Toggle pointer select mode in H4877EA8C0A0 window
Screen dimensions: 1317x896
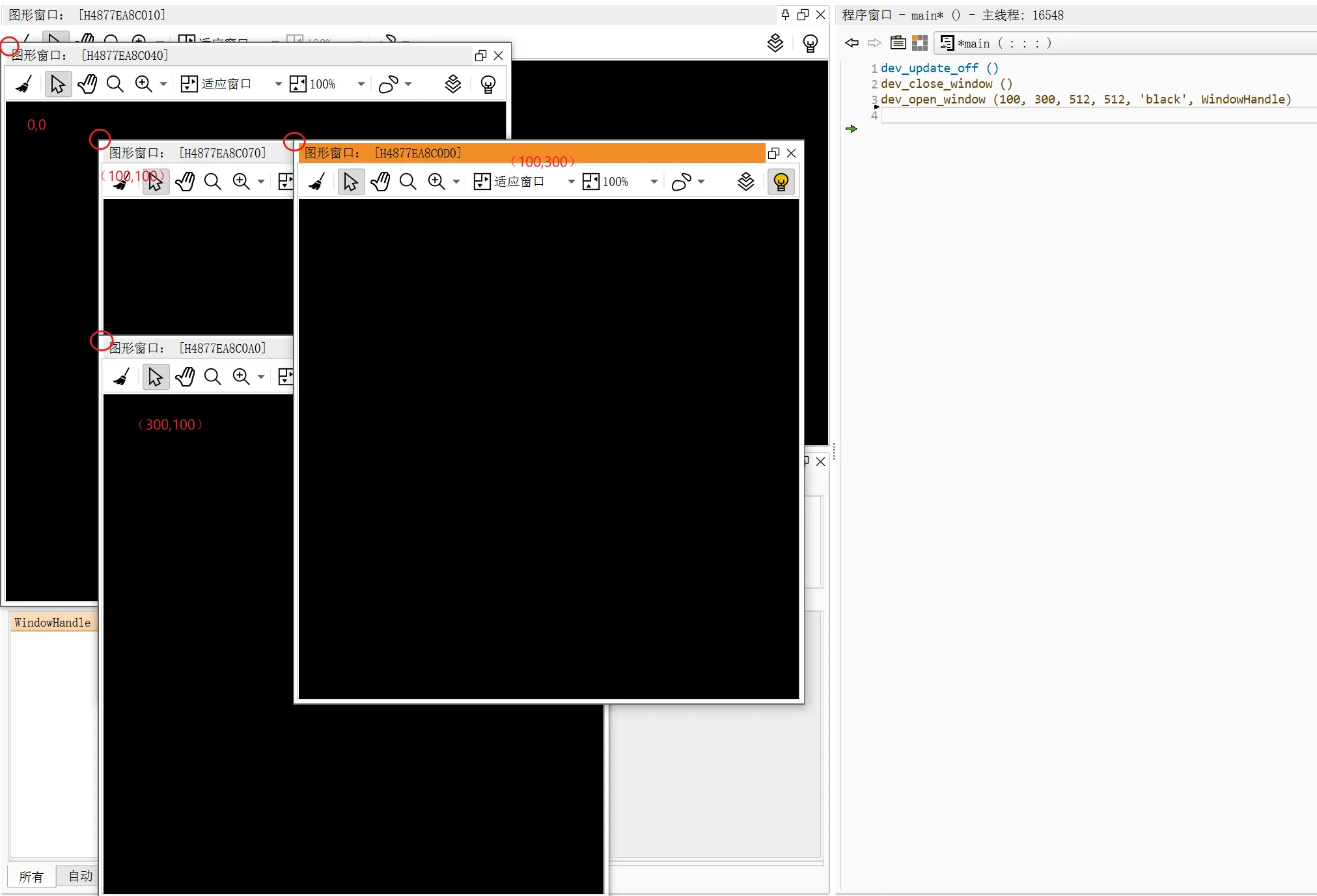tap(156, 377)
